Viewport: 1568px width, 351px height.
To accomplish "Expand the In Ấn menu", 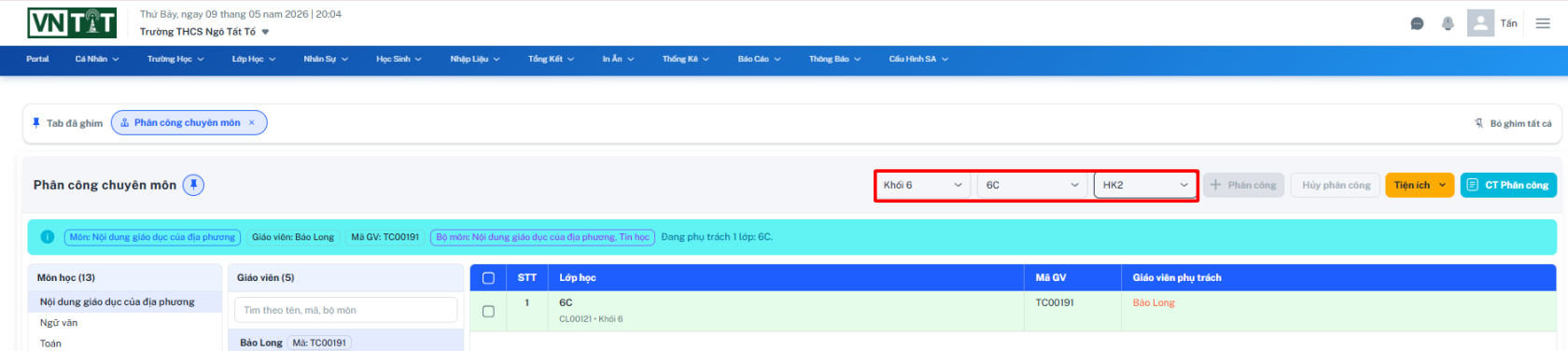I will [x=618, y=59].
